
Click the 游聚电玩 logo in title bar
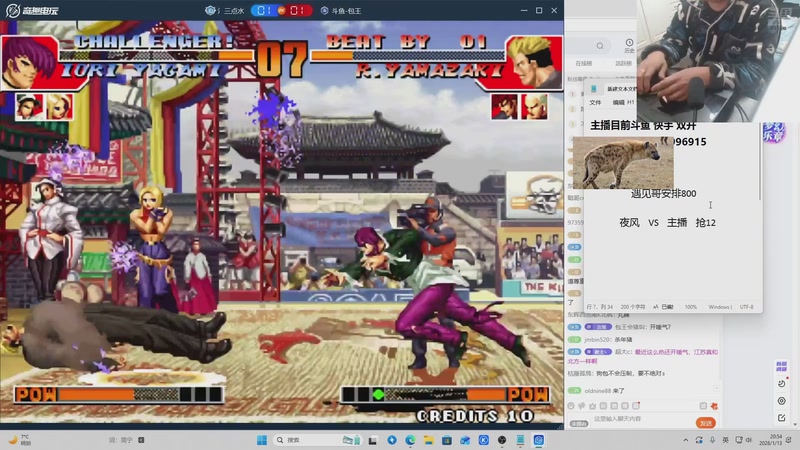click(31, 10)
